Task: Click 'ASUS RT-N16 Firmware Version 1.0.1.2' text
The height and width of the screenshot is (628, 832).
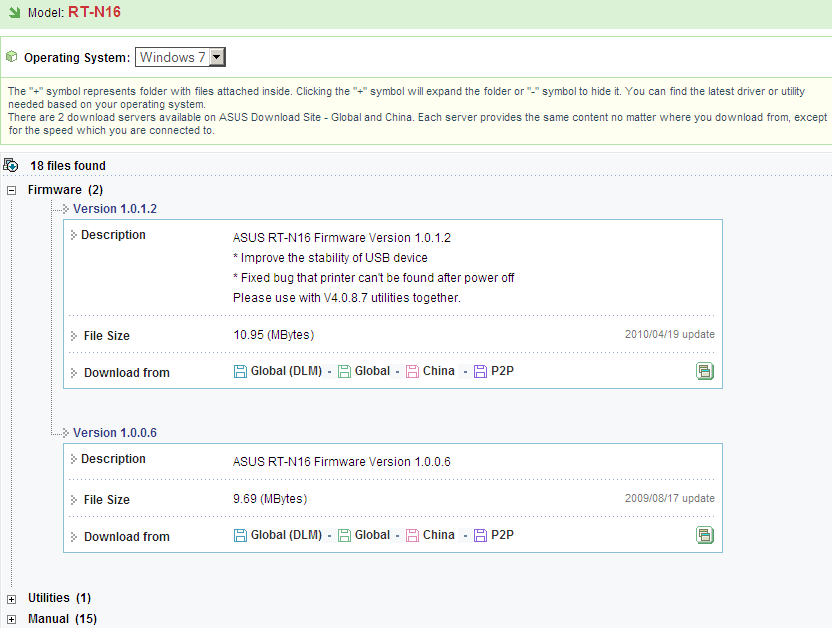Action: [x=342, y=238]
